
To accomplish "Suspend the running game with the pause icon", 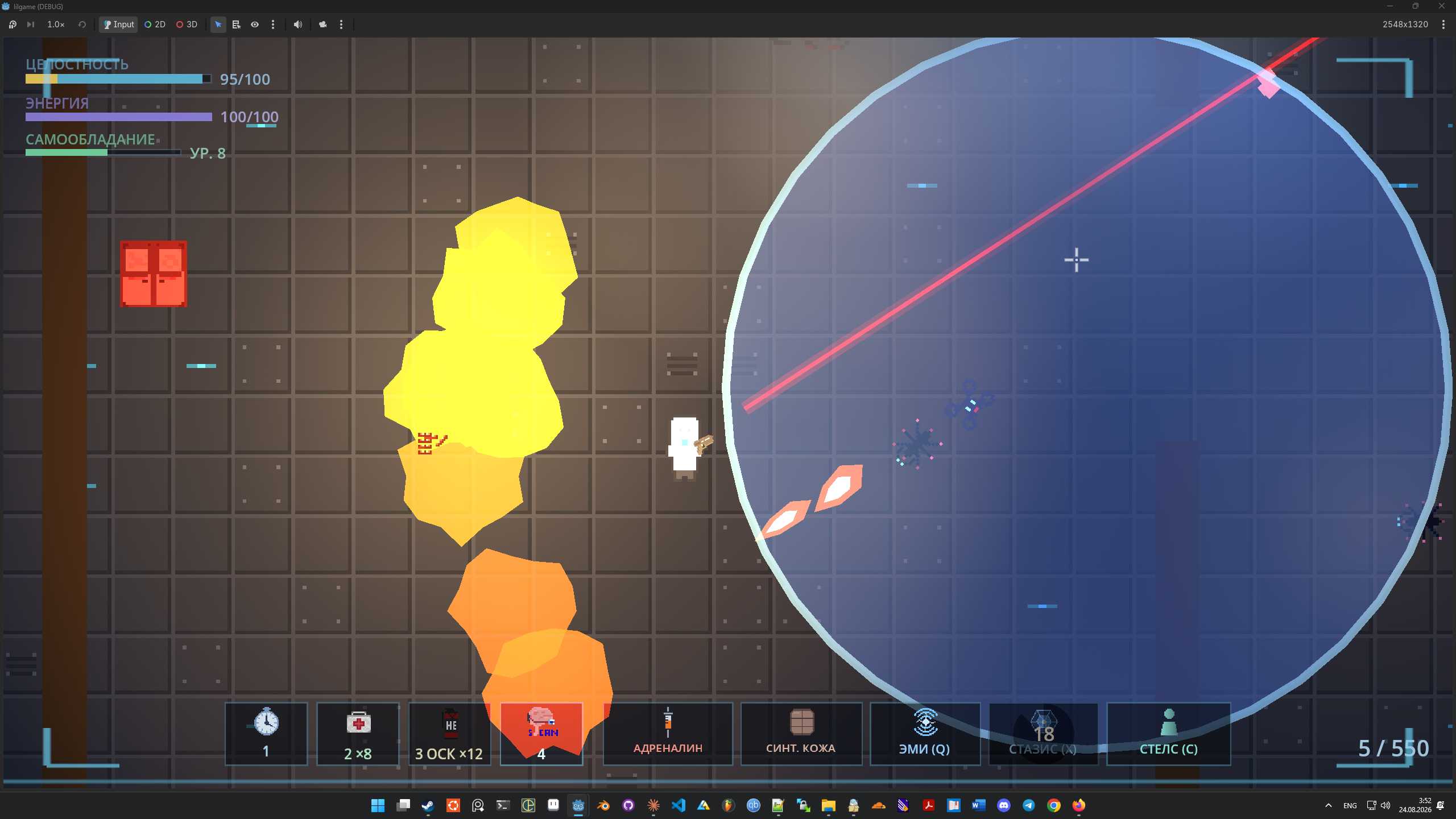I will (13, 24).
